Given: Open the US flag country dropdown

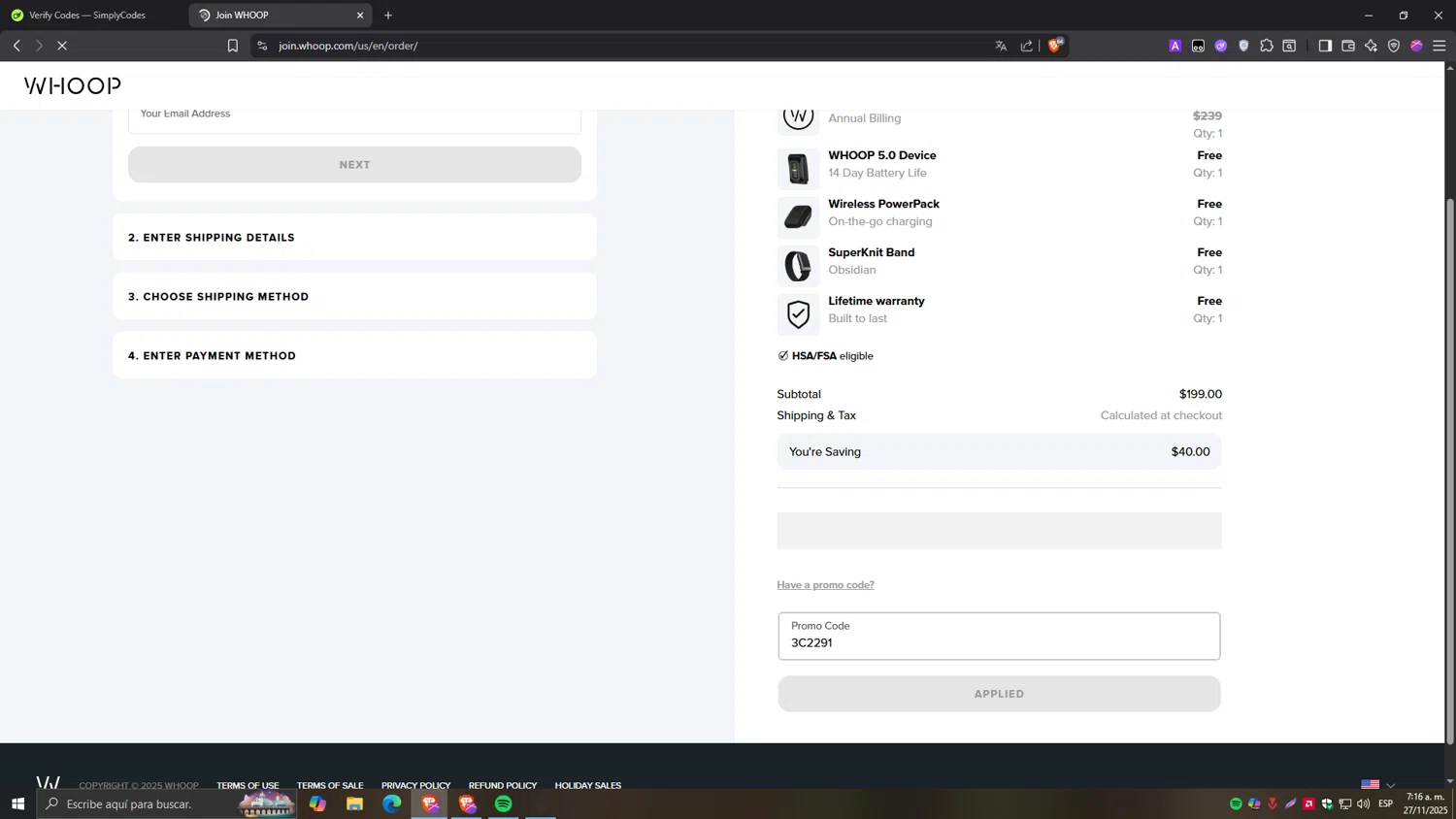Looking at the screenshot, I should (x=1377, y=784).
